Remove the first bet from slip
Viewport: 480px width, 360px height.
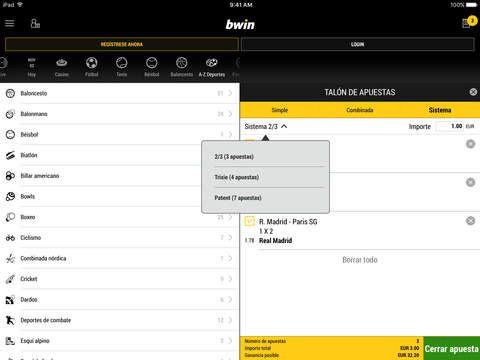[x=470, y=144]
